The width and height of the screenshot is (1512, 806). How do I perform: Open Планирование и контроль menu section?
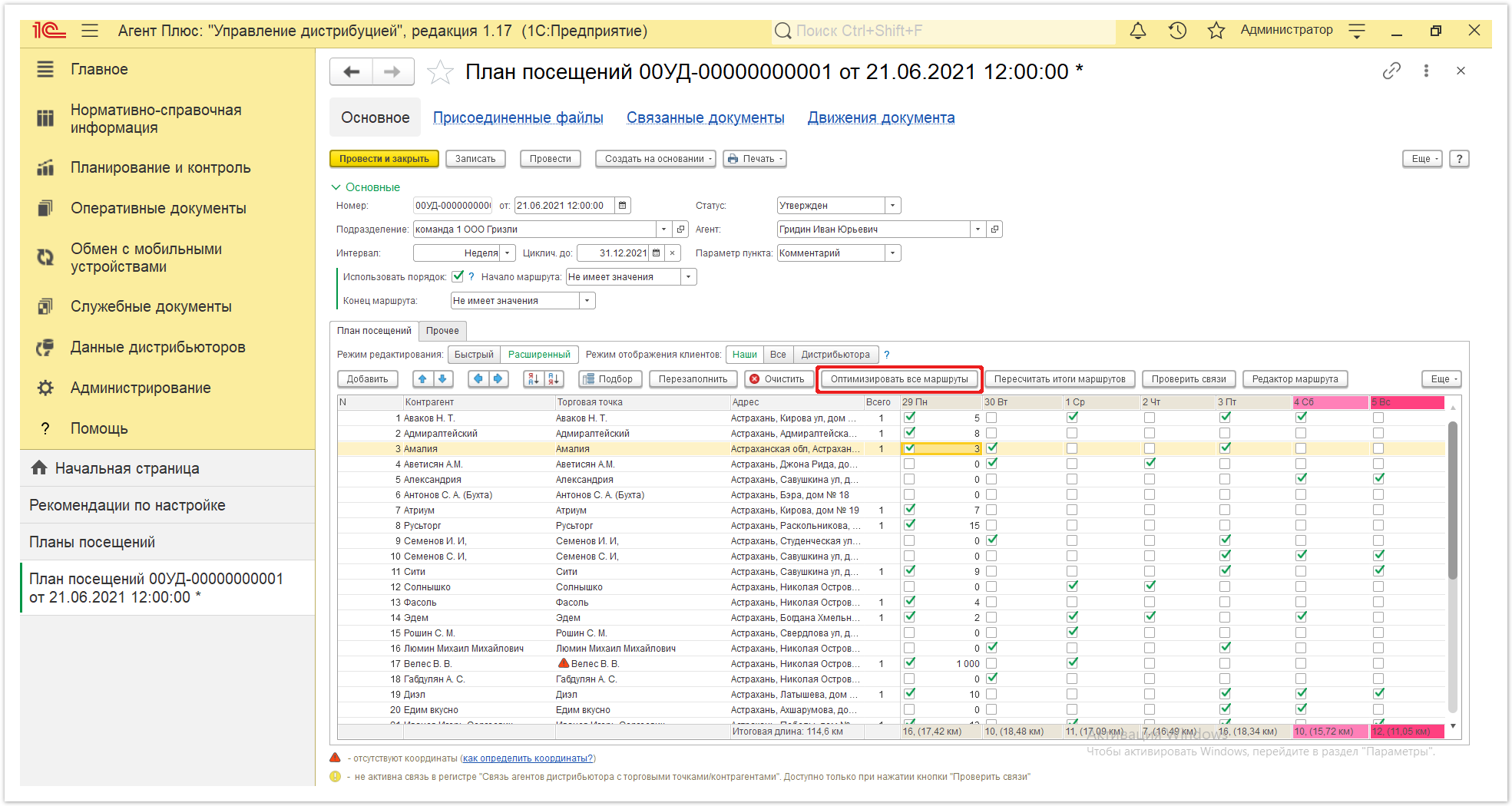[x=160, y=167]
